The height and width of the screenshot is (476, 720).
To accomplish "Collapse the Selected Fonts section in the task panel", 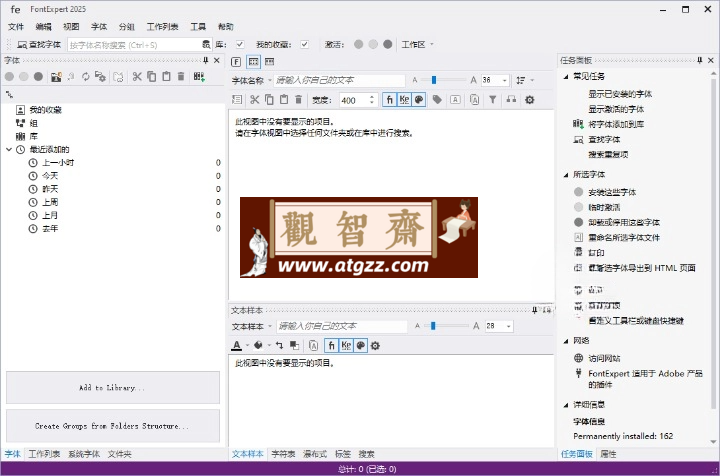I will point(566,175).
